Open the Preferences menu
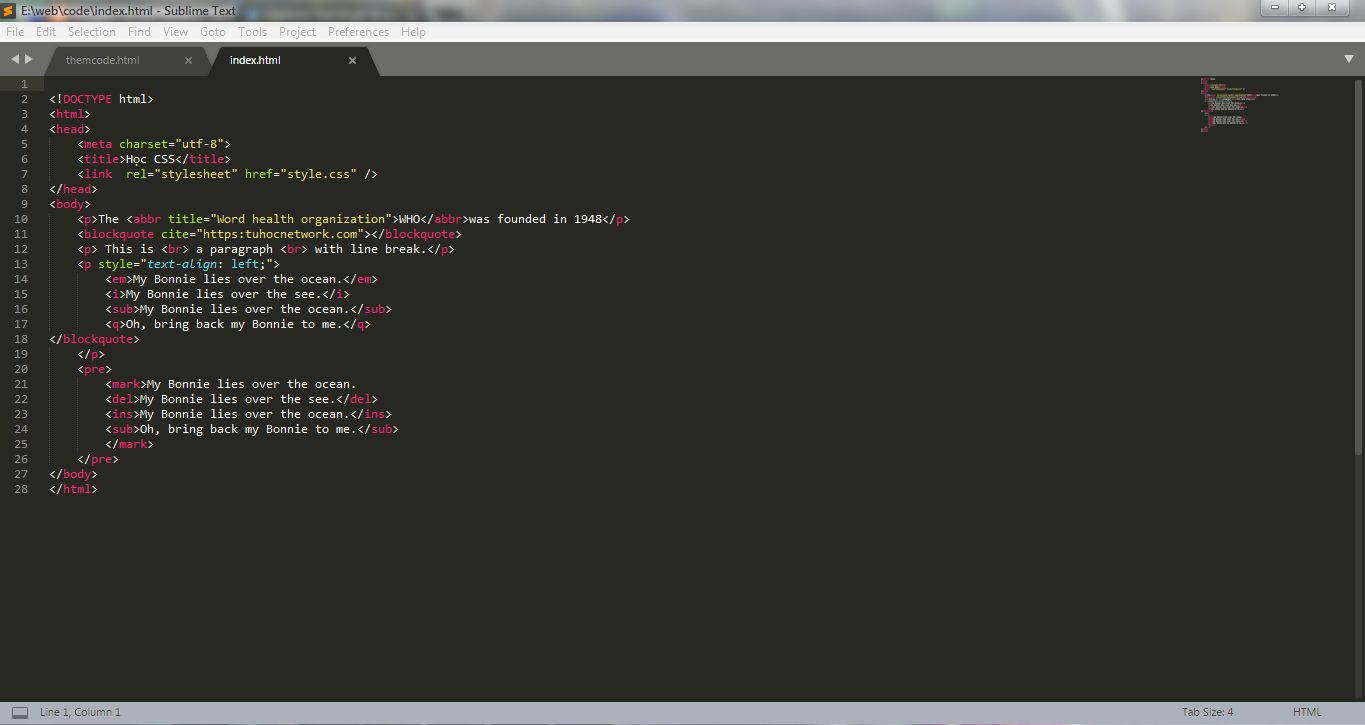 point(358,31)
